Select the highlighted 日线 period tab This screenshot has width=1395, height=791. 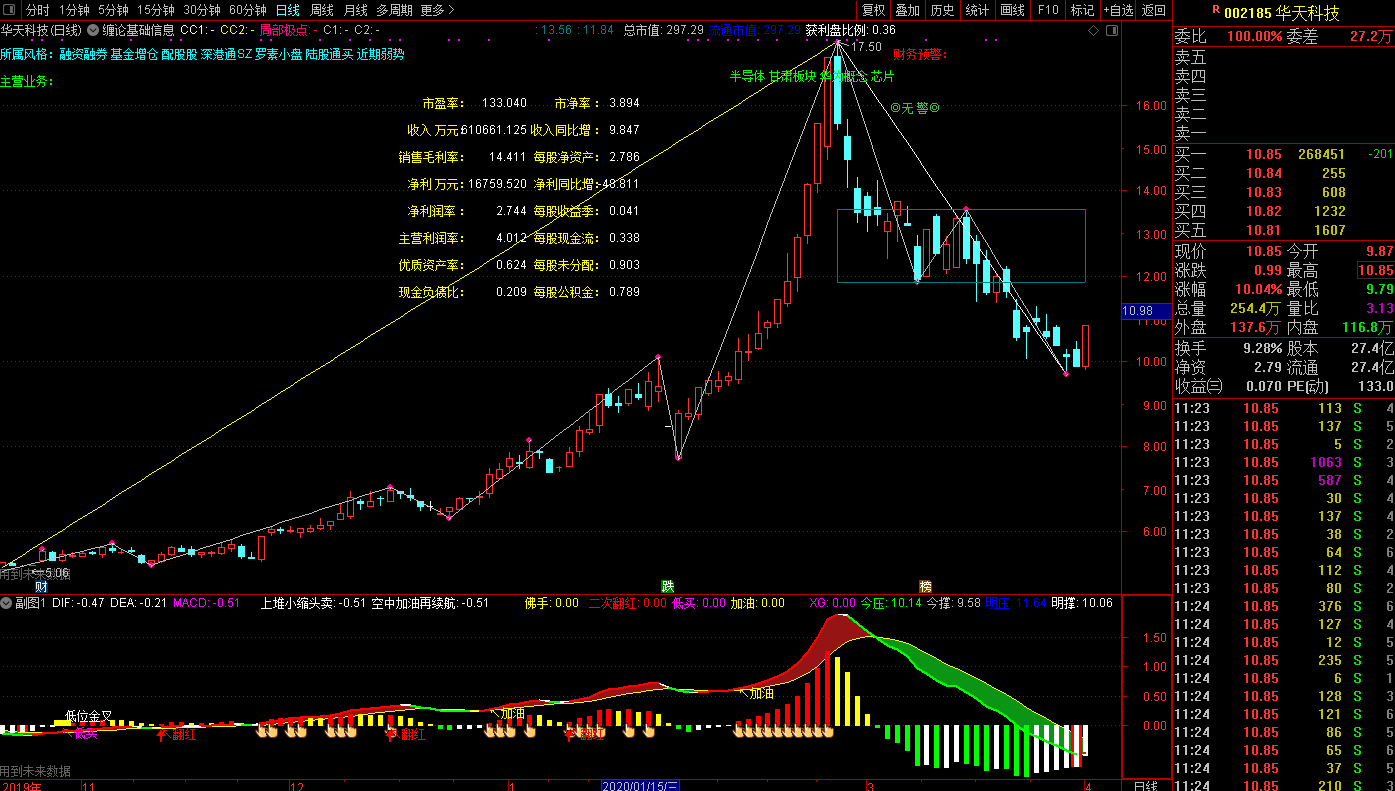(x=288, y=10)
